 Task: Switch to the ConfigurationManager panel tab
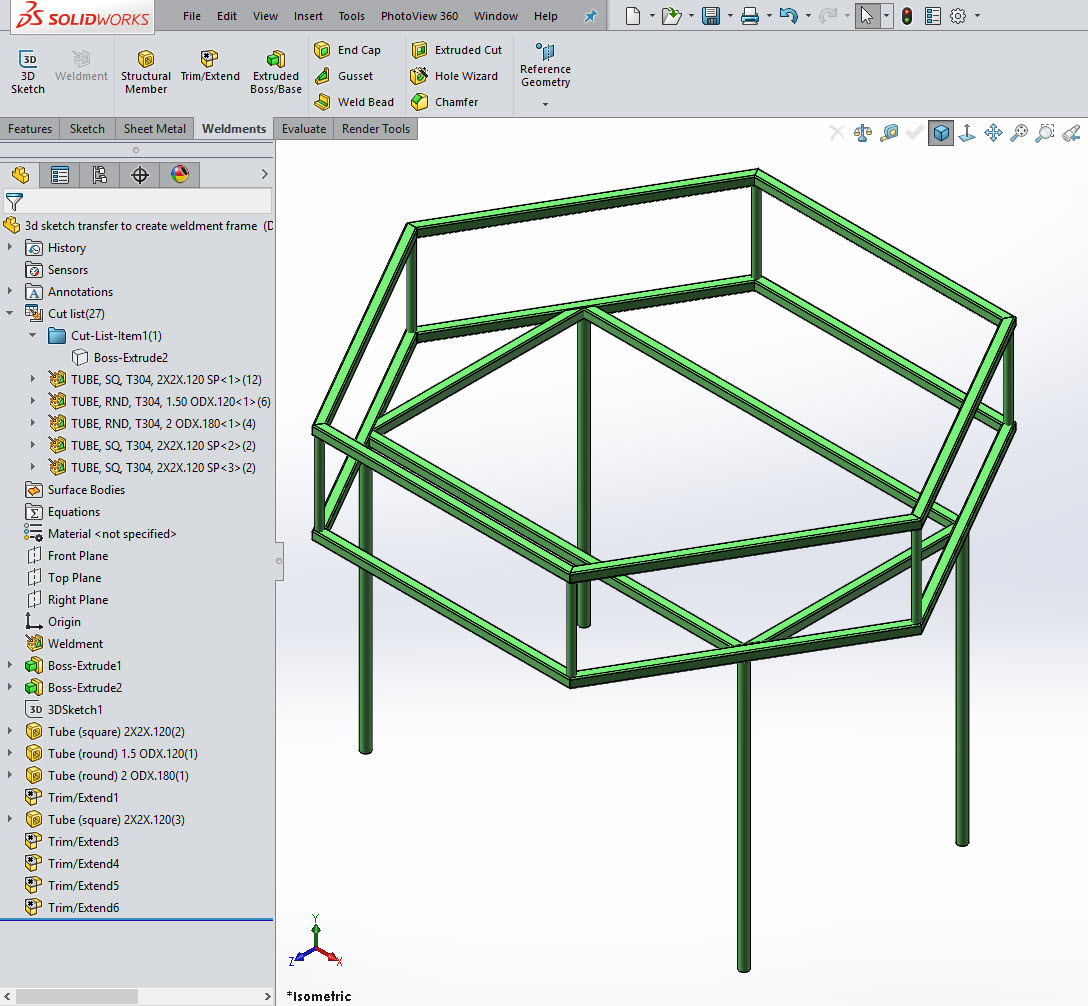pos(100,175)
